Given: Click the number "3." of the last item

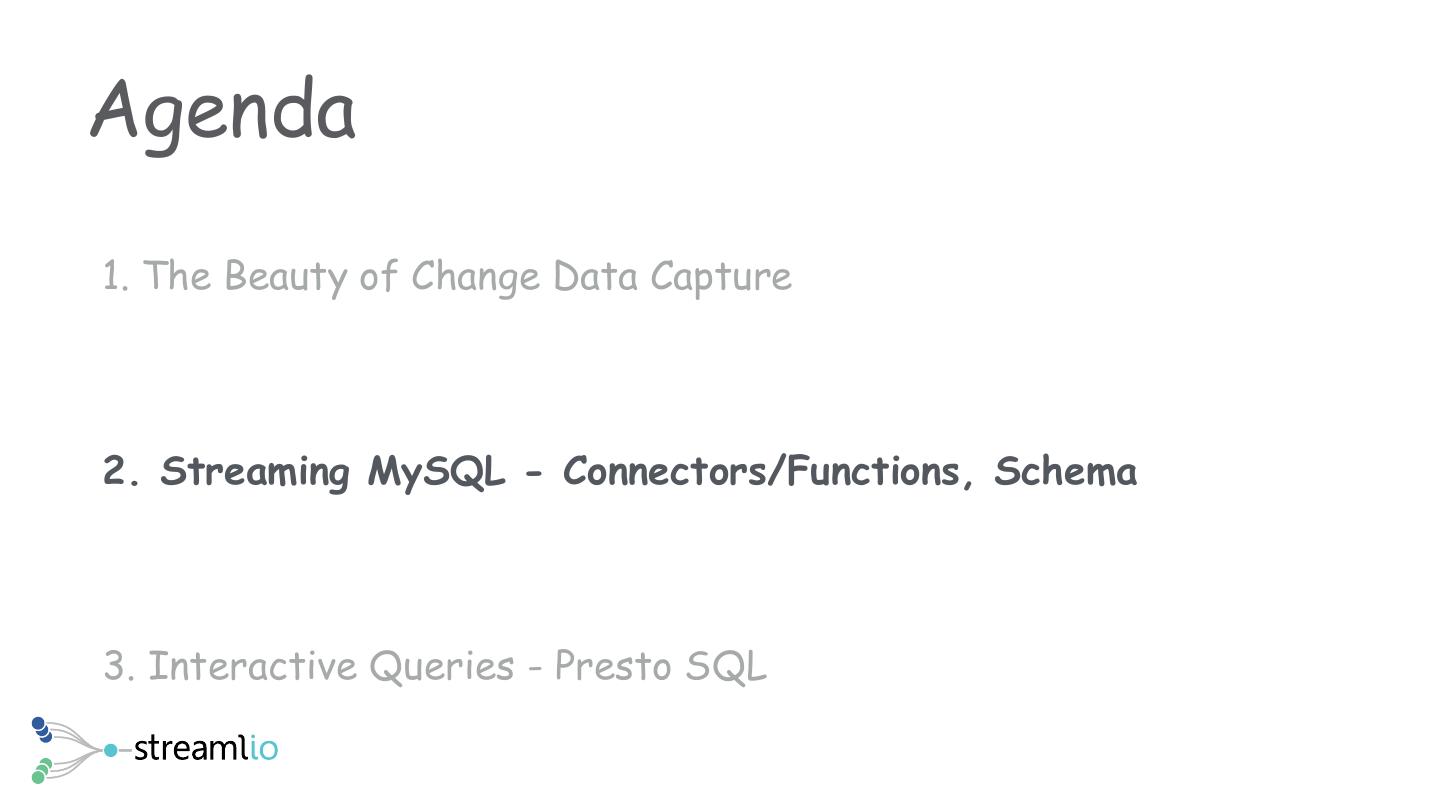Looking at the screenshot, I should point(119,666).
